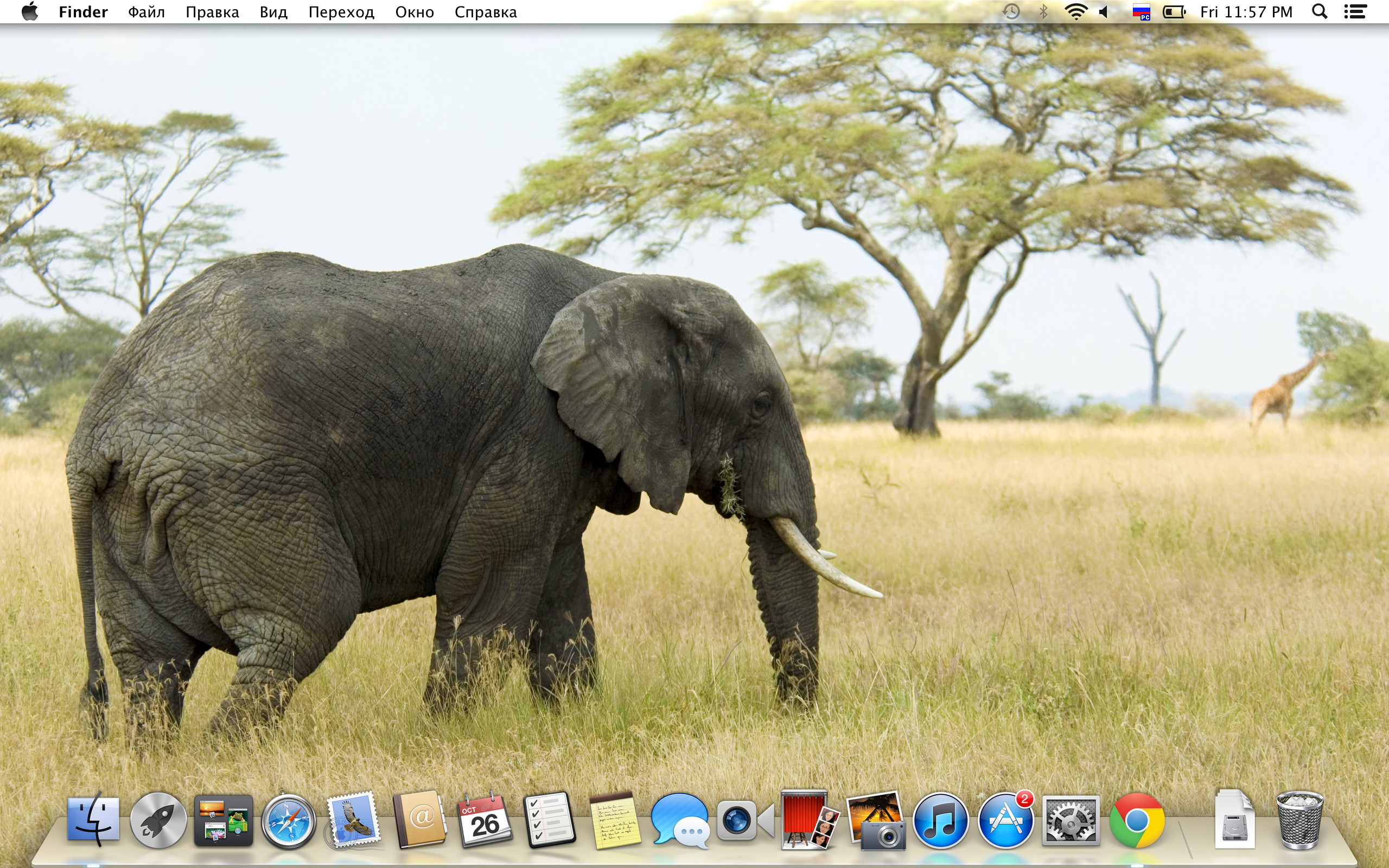Viewport: 1389px width, 868px height.
Task: Launch Safari compass icon in dock
Action: [x=289, y=821]
